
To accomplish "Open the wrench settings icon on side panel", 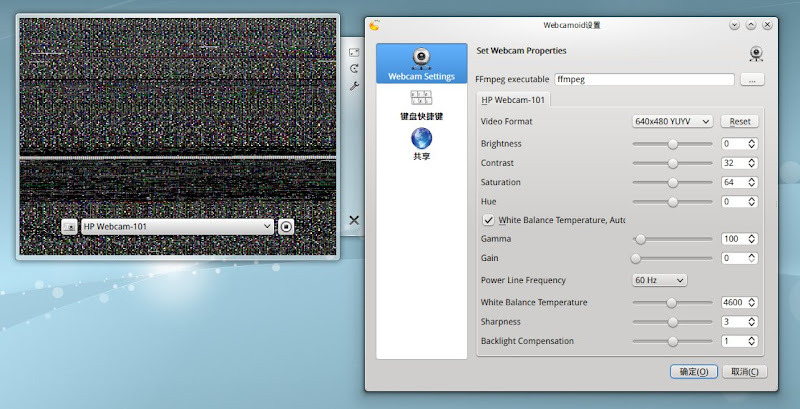I will click(354, 86).
